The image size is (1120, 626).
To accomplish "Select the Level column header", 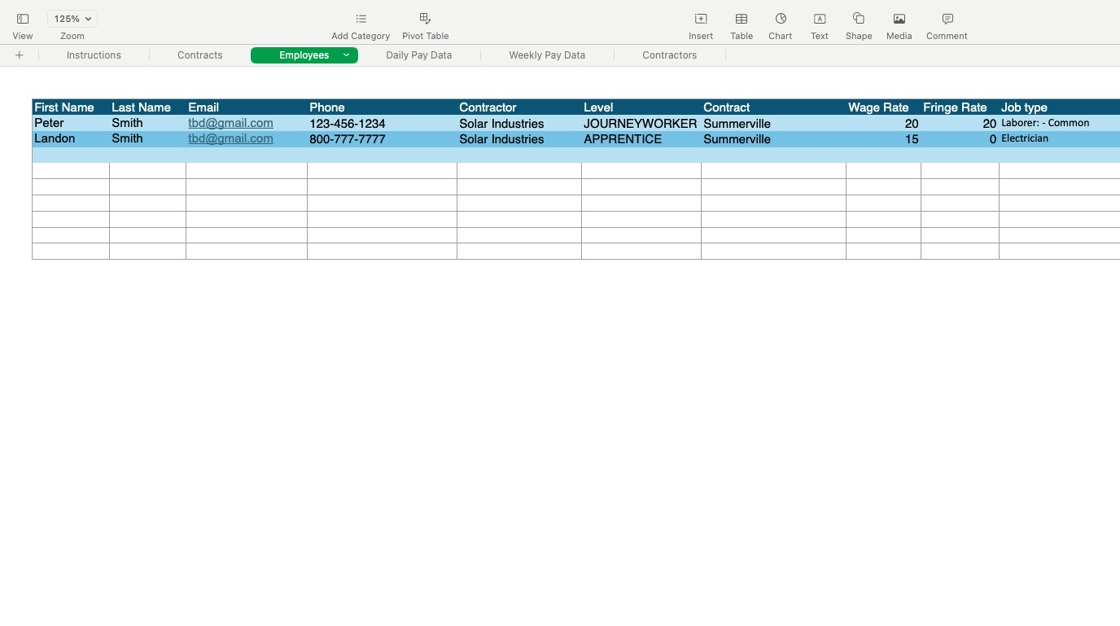I will click(641, 107).
